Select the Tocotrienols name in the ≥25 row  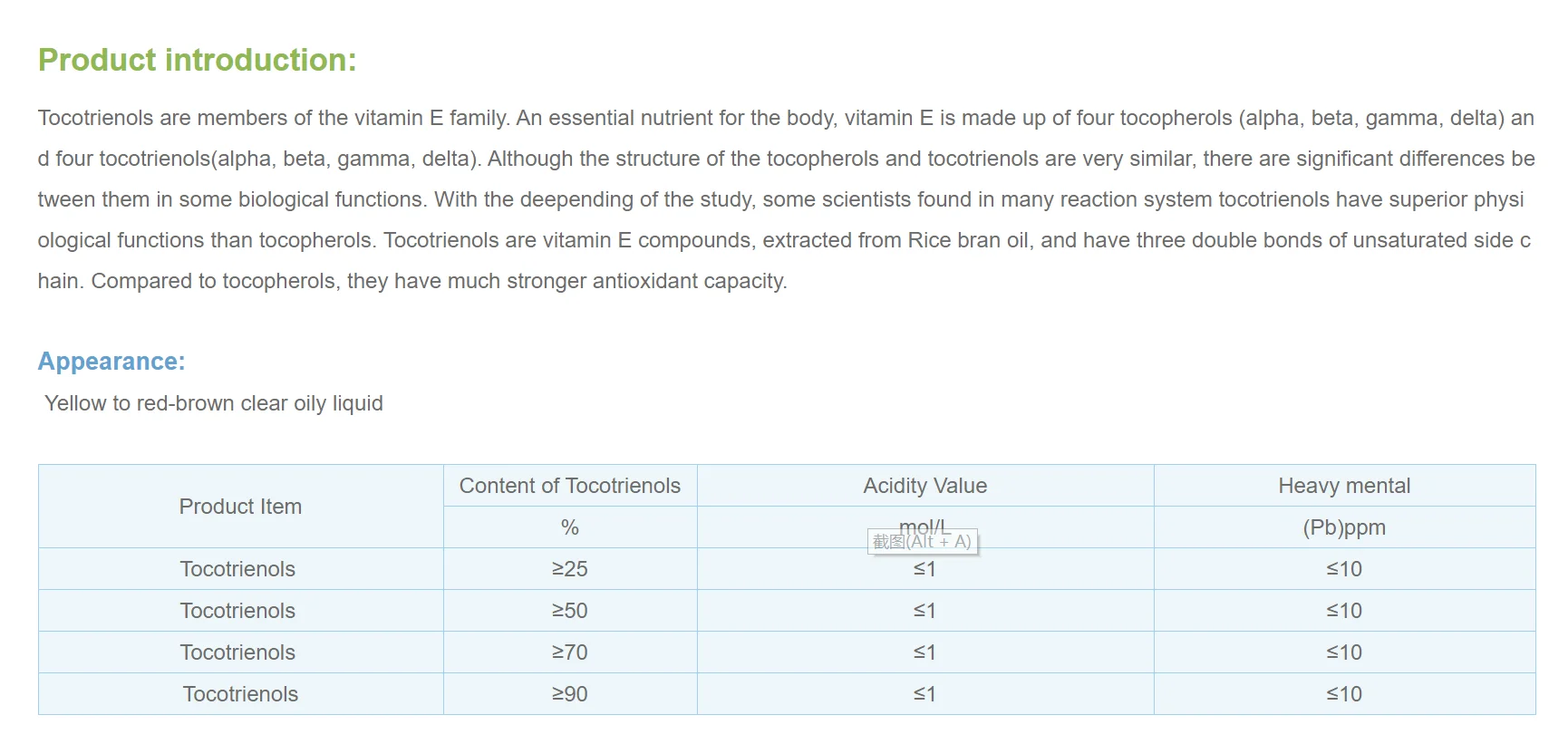(237, 569)
